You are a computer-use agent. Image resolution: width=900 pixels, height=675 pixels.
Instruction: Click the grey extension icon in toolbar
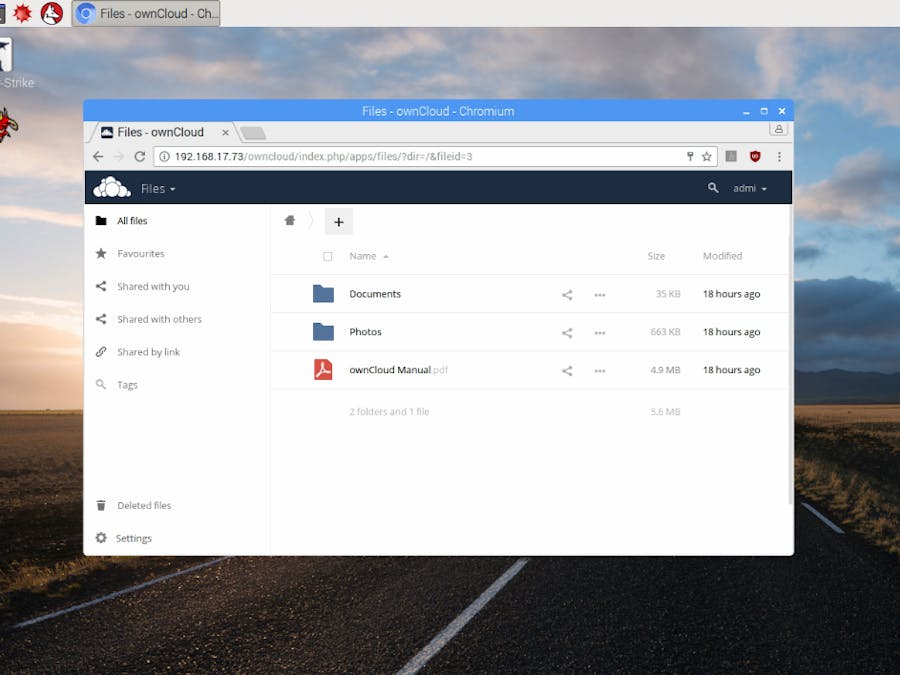click(731, 156)
